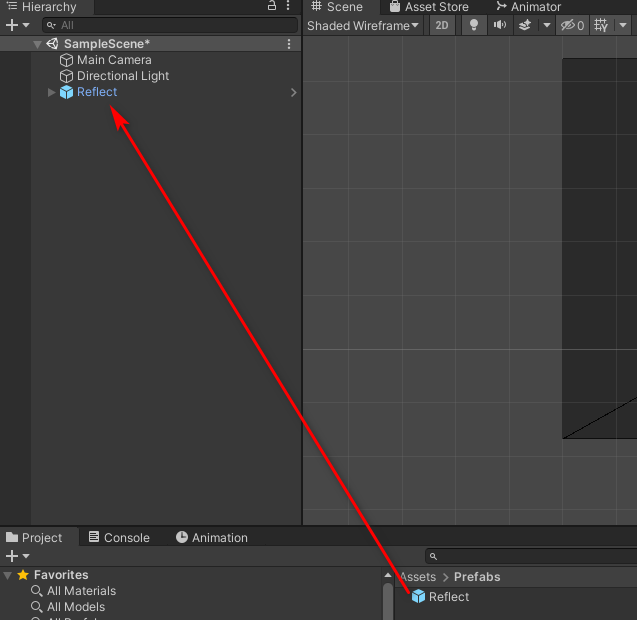This screenshot has height=620, width=637.
Task: Open prefab mode via Reflect's right chevron
Action: click(293, 92)
